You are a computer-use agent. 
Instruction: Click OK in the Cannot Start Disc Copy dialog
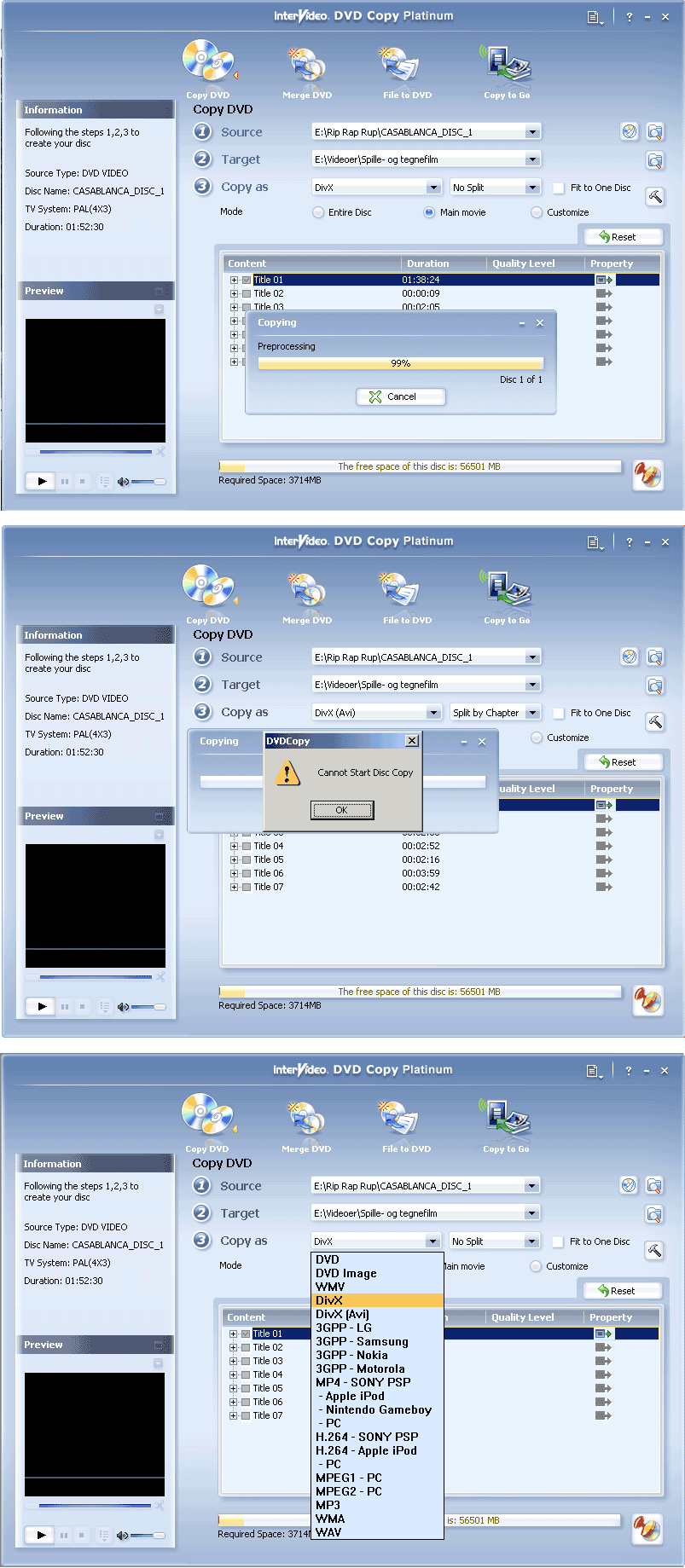[x=341, y=810]
